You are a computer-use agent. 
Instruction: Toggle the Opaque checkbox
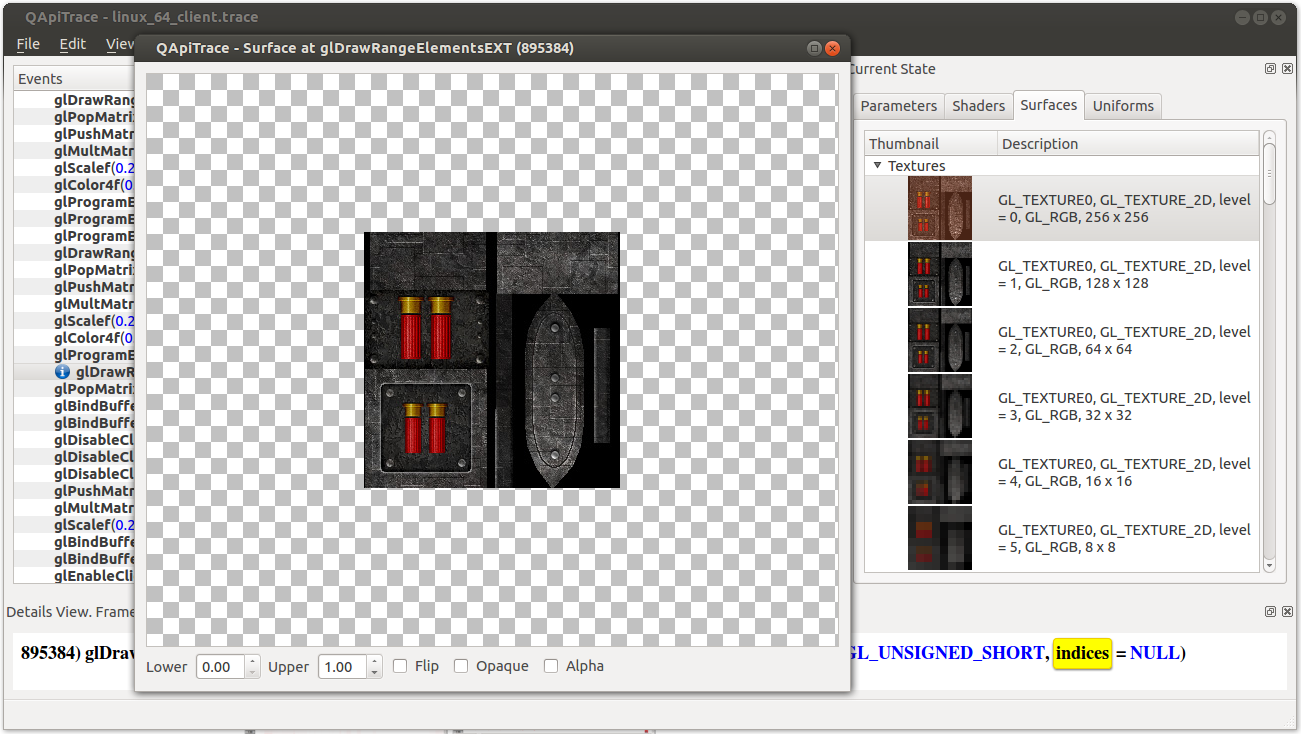(461, 666)
